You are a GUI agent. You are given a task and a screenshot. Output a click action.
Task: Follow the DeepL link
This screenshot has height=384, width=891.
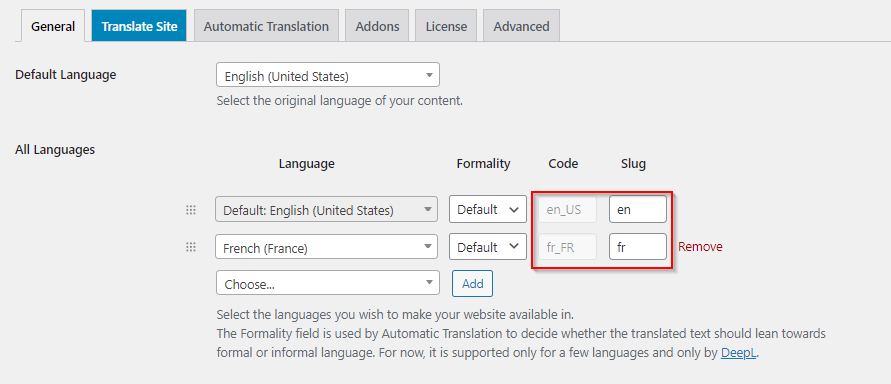click(x=739, y=353)
